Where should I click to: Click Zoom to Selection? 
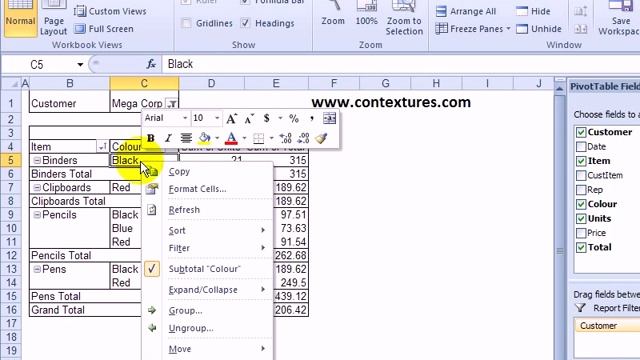tap(404, 18)
